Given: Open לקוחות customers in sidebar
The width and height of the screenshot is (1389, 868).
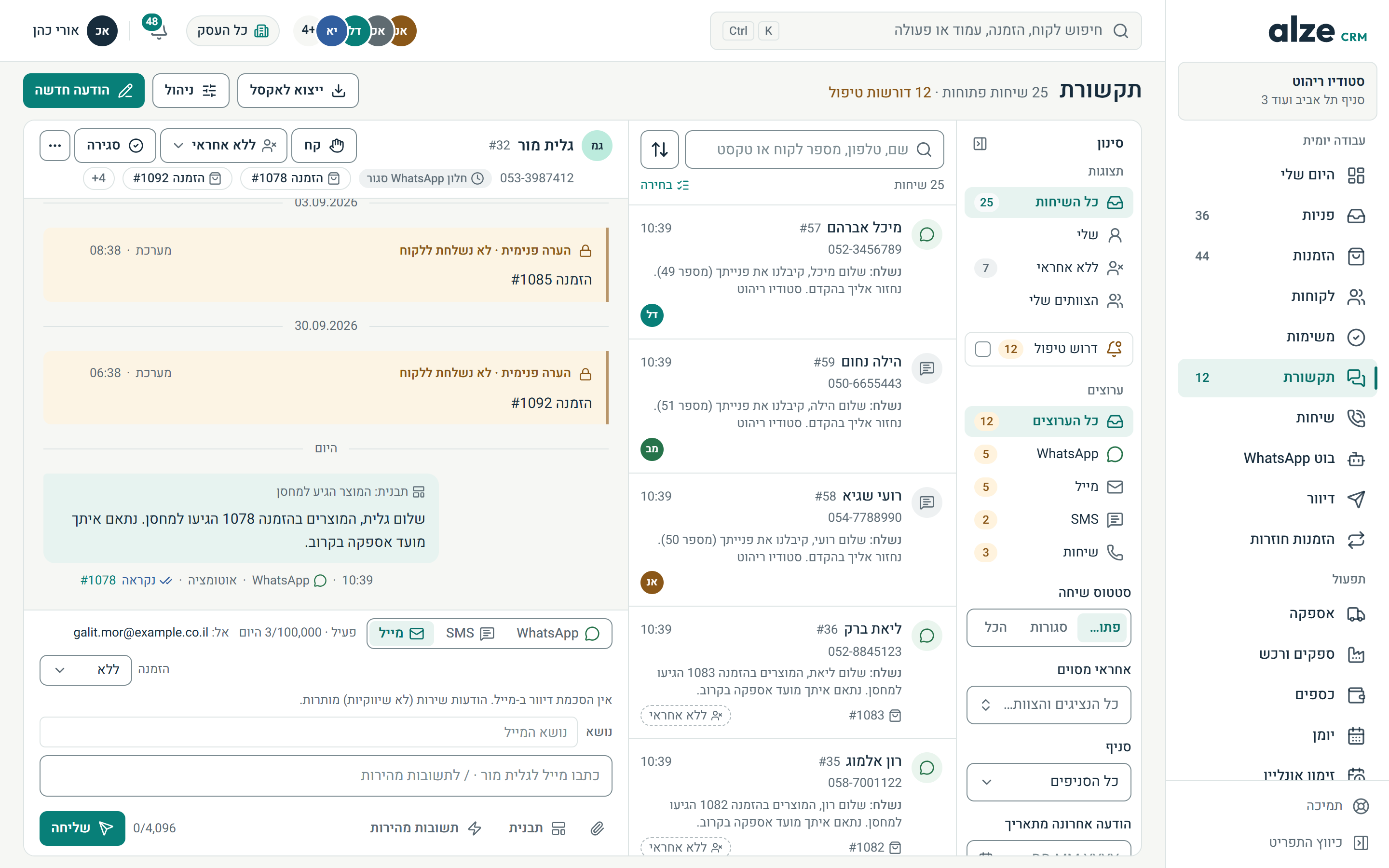Looking at the screenshot, I should pyautogui.click(x=1278, y=296).
